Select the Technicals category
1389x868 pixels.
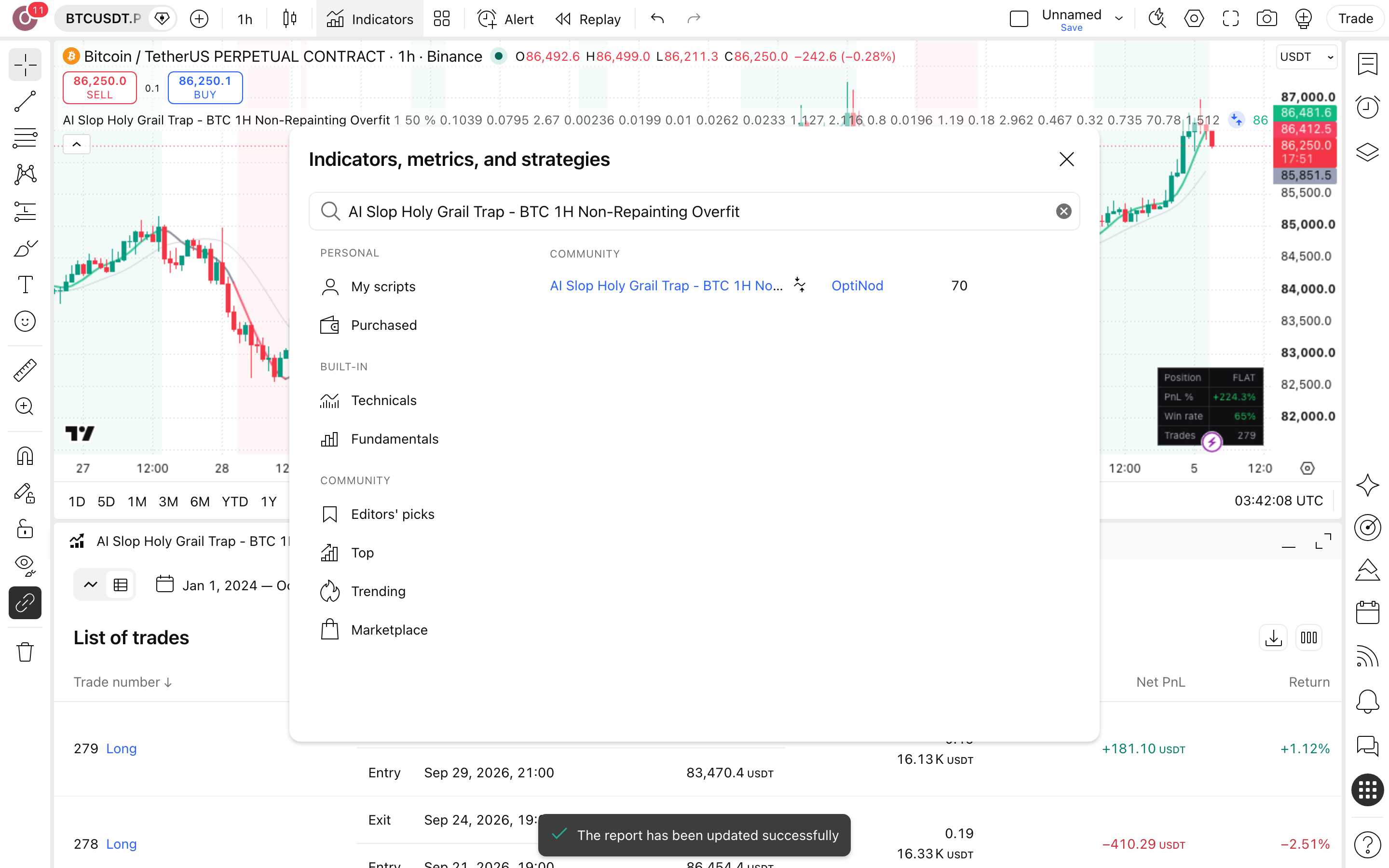point(368,400)
